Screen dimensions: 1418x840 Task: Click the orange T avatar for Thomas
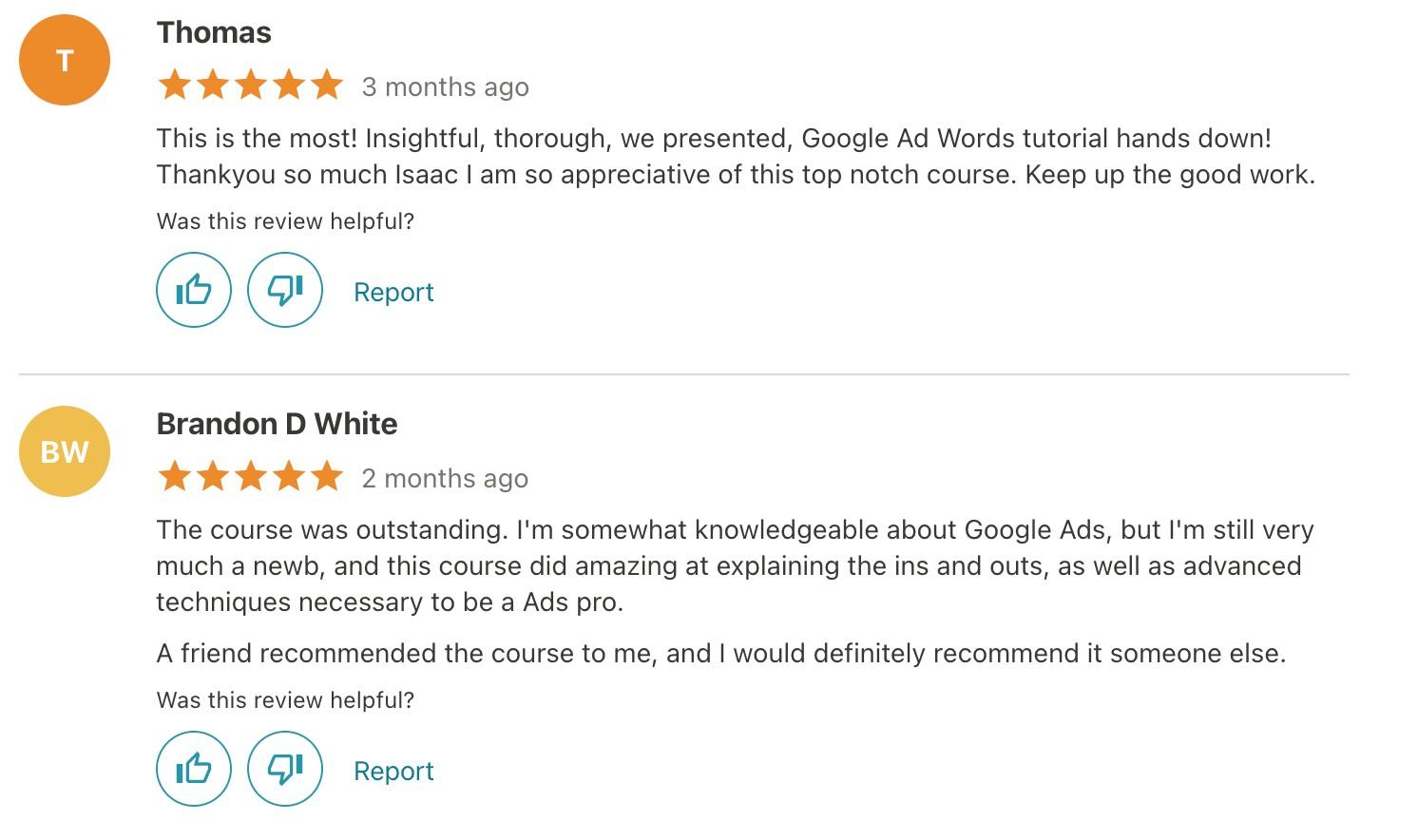coord(65,60)
